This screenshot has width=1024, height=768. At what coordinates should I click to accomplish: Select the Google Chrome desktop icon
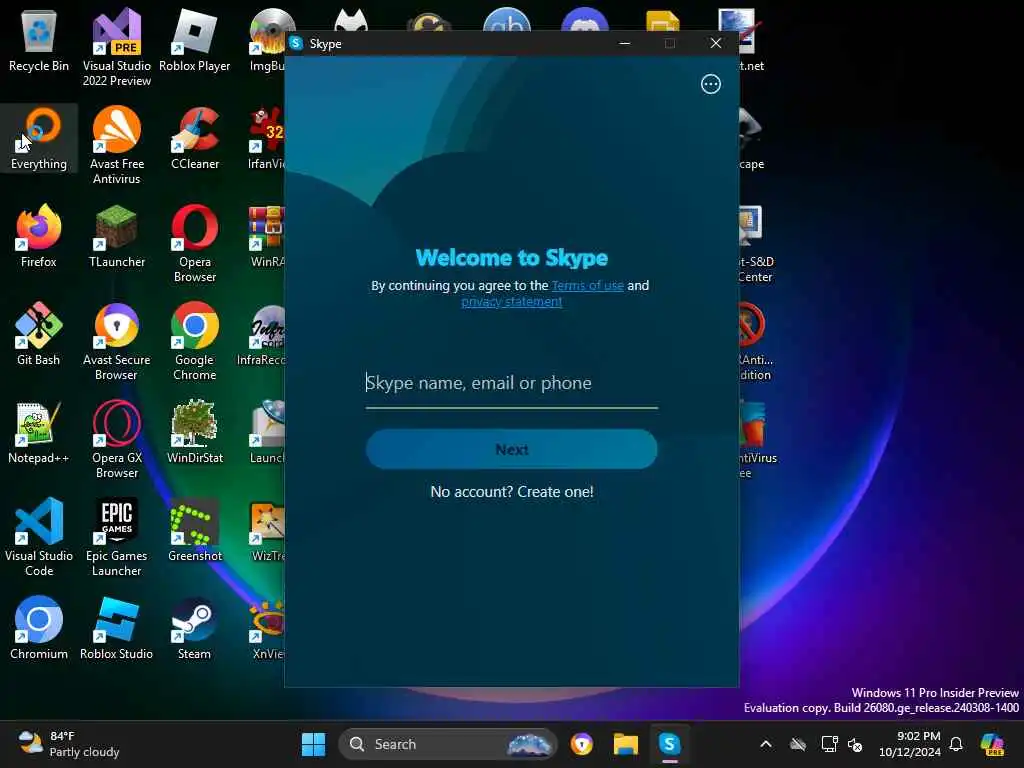coord(195,341)
